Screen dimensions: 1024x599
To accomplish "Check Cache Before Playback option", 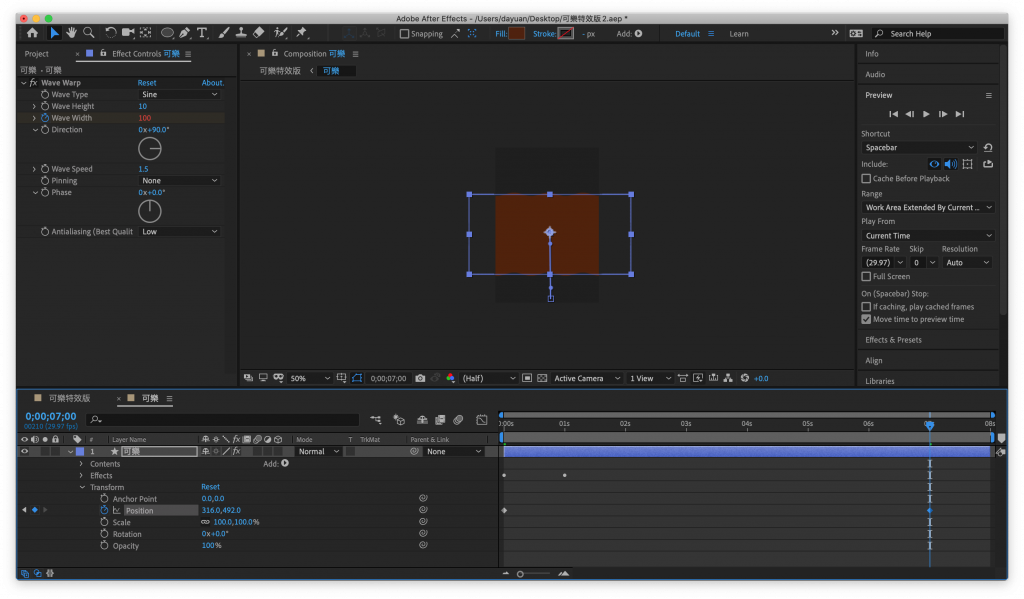I will click(866, 179).
